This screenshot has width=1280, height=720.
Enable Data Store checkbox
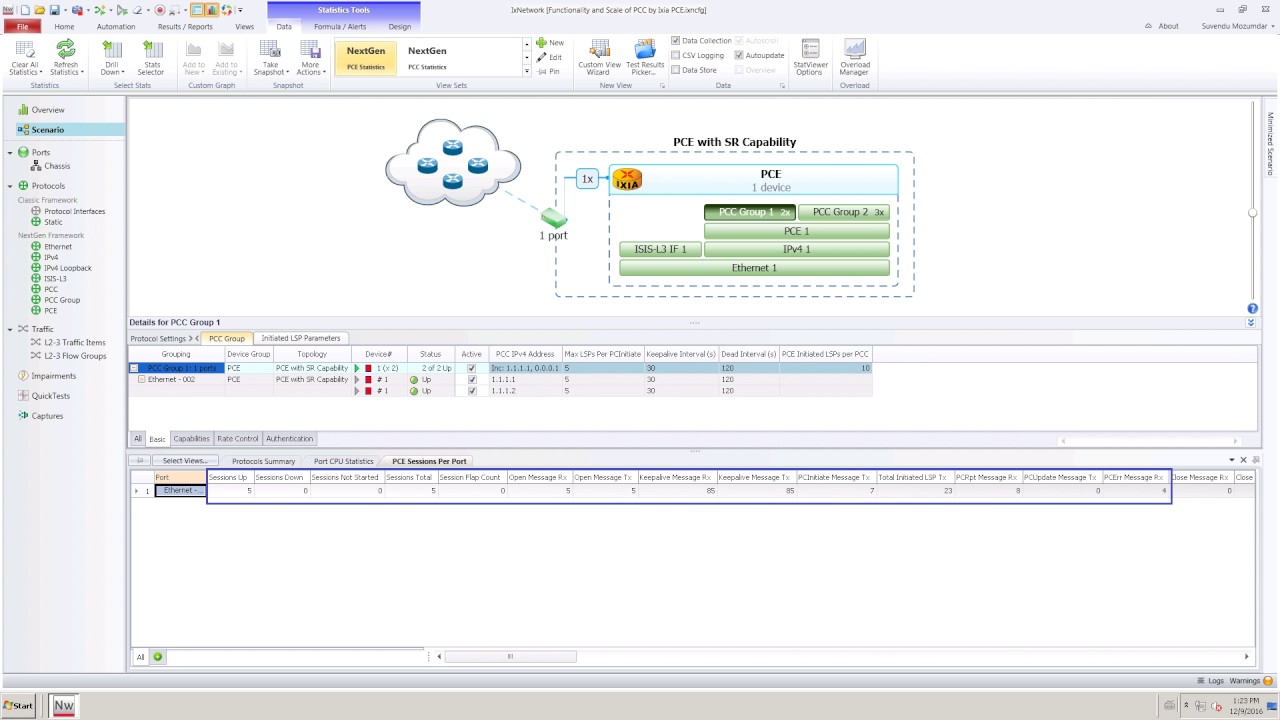[676, 70]
